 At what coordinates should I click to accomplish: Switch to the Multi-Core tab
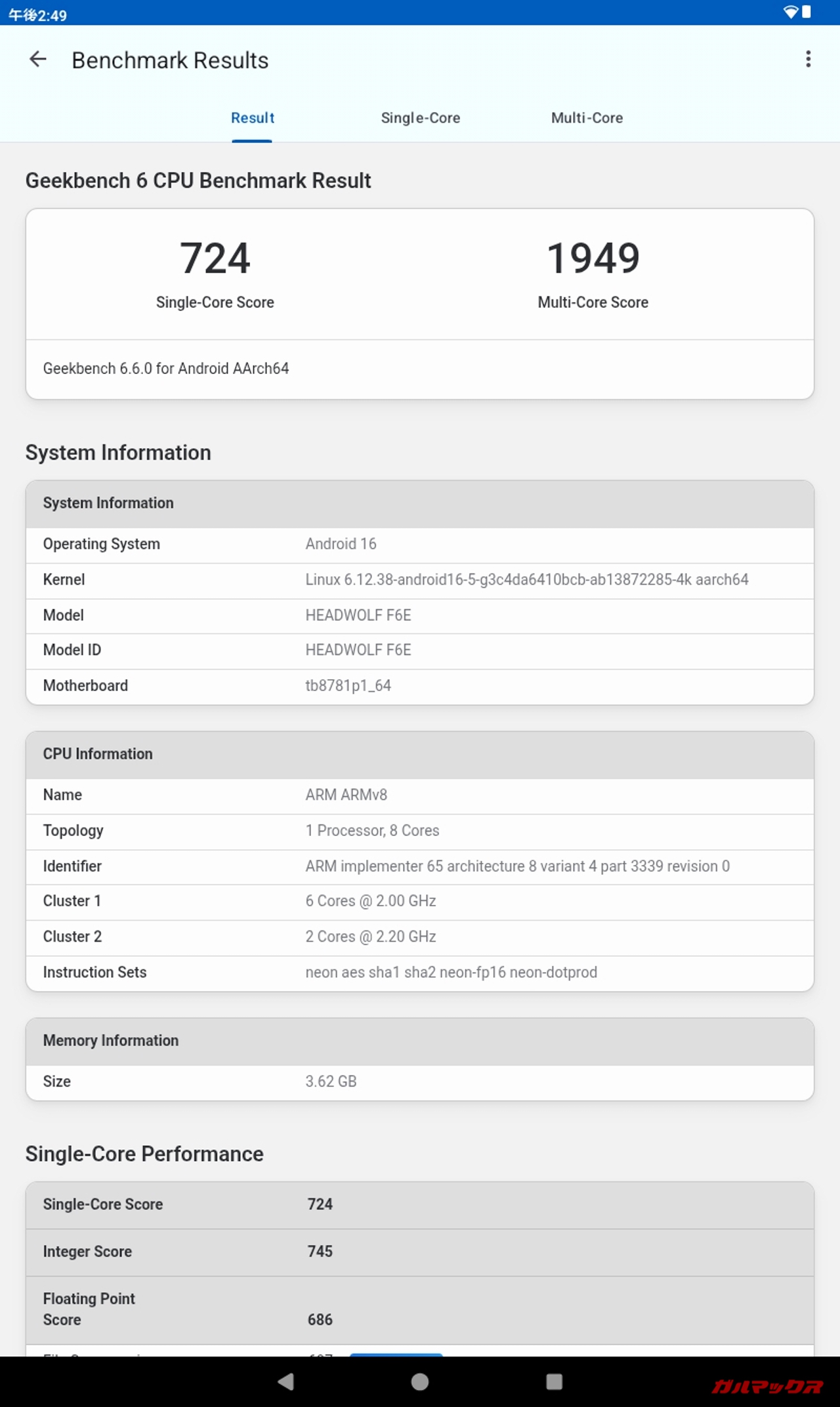(x=587, y=118)
